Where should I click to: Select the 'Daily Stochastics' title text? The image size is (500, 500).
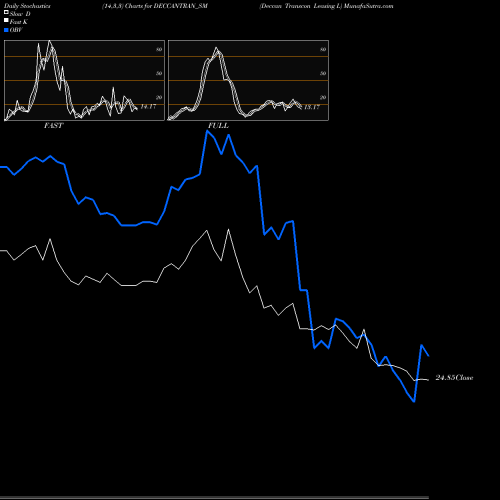tap(27, 6)
